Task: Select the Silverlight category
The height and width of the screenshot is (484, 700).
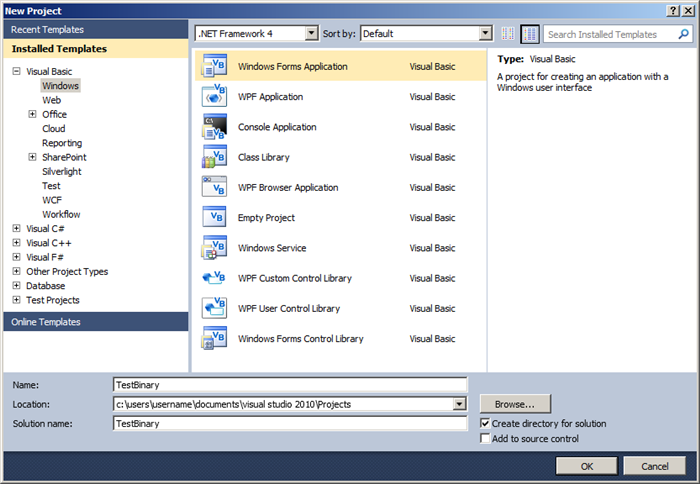Action: click(x=62, y=171)
